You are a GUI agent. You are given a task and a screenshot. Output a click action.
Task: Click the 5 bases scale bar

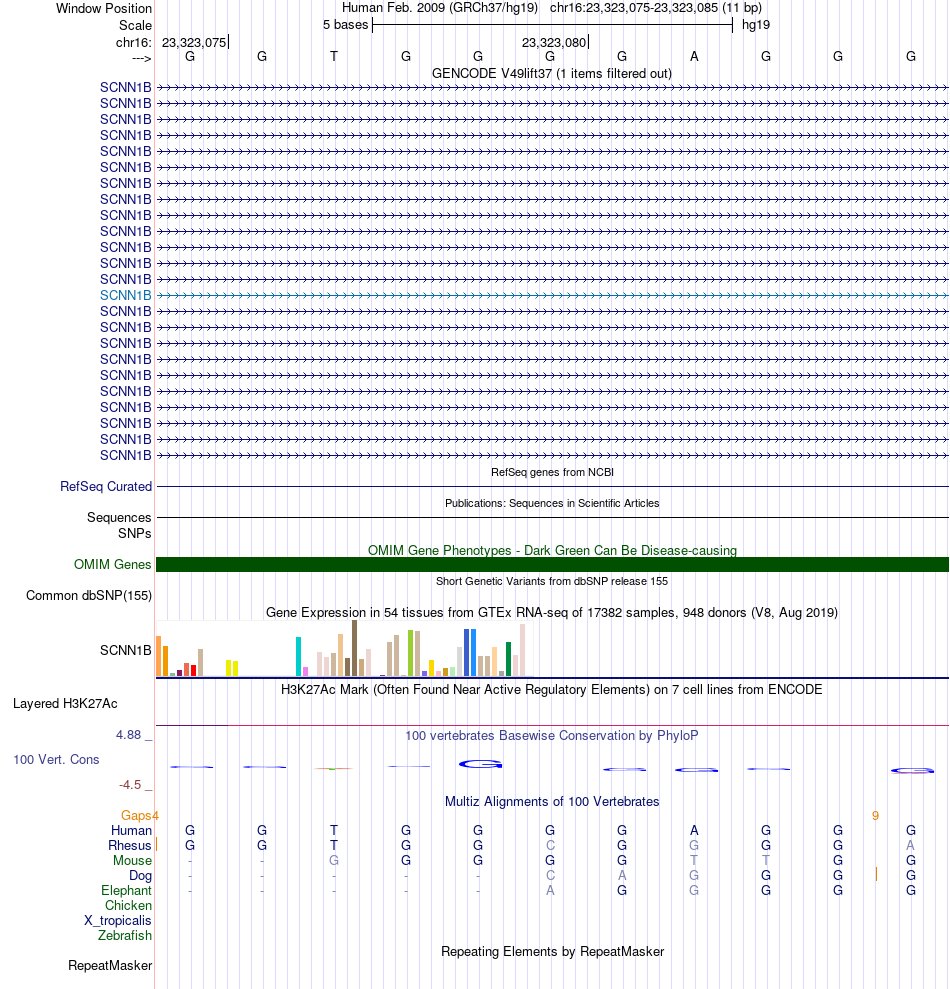point(552,25)
